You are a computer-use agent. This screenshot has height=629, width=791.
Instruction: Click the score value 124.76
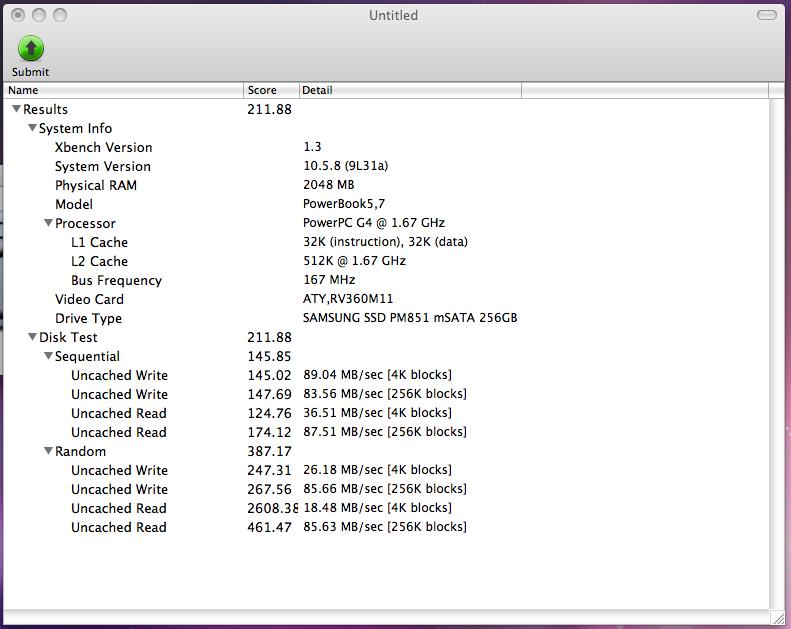(269, 414)
